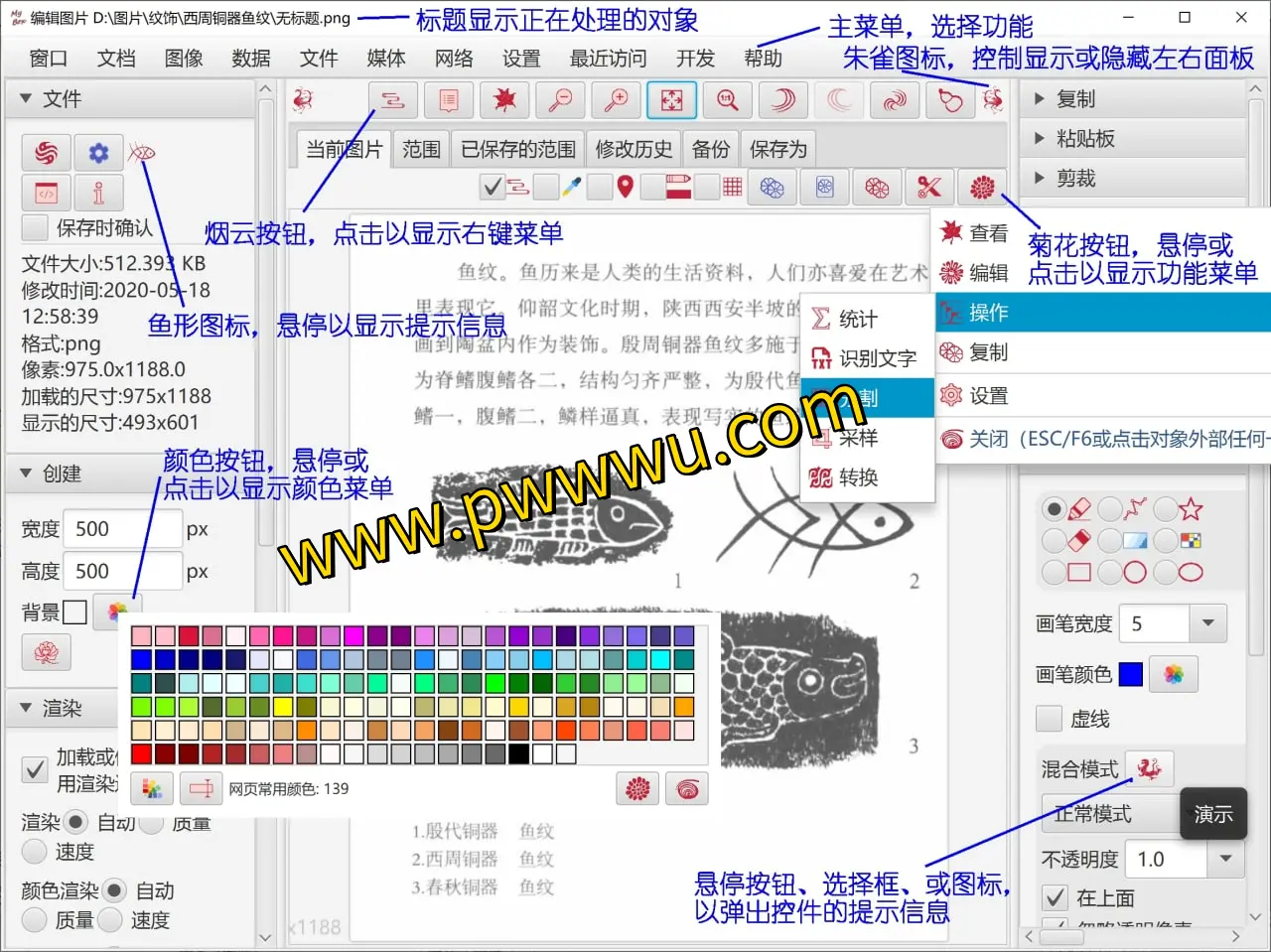This screenshot has height=952, width=1271.
Task: Enable the 保存时确认 checkbox
Action: [x=36, y=228]
